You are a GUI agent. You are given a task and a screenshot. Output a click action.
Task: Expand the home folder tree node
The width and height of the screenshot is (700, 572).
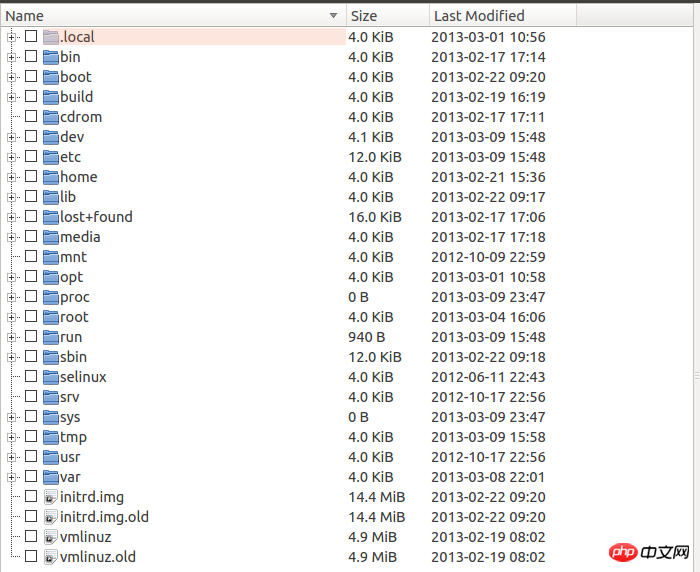pyautogui.click(x=11, y=178)
